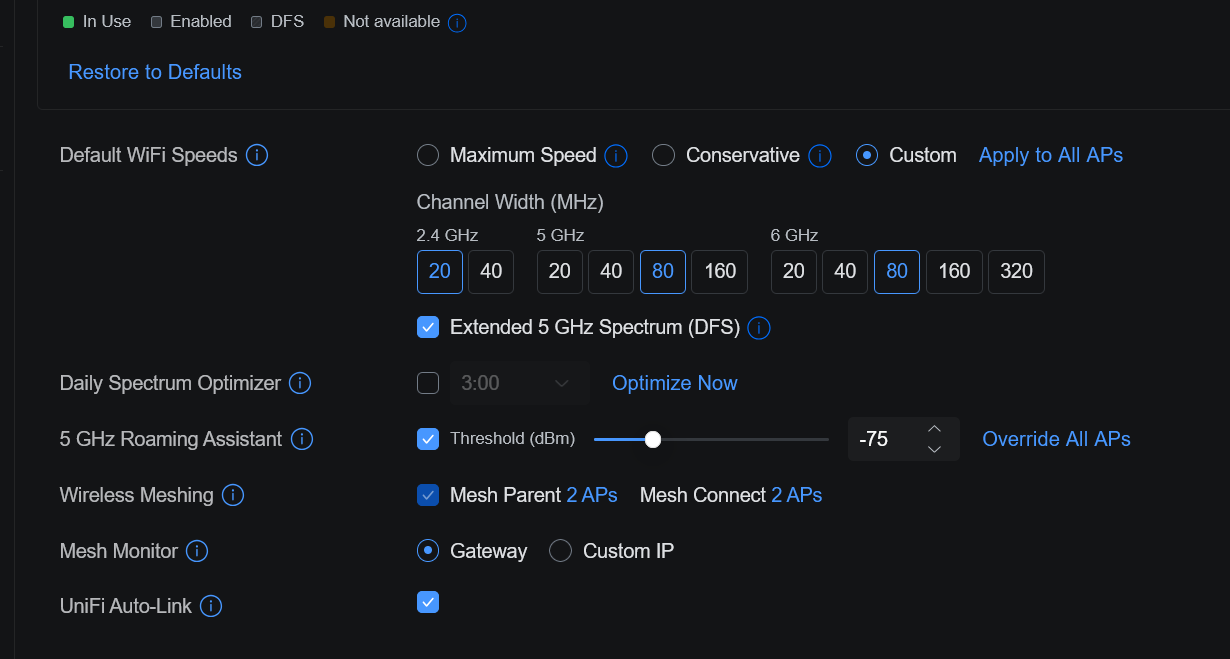Enable Daily Spectrum Optimizer checkbox
The height and width of the screenshot is (659, 1230).
point(428,383)
